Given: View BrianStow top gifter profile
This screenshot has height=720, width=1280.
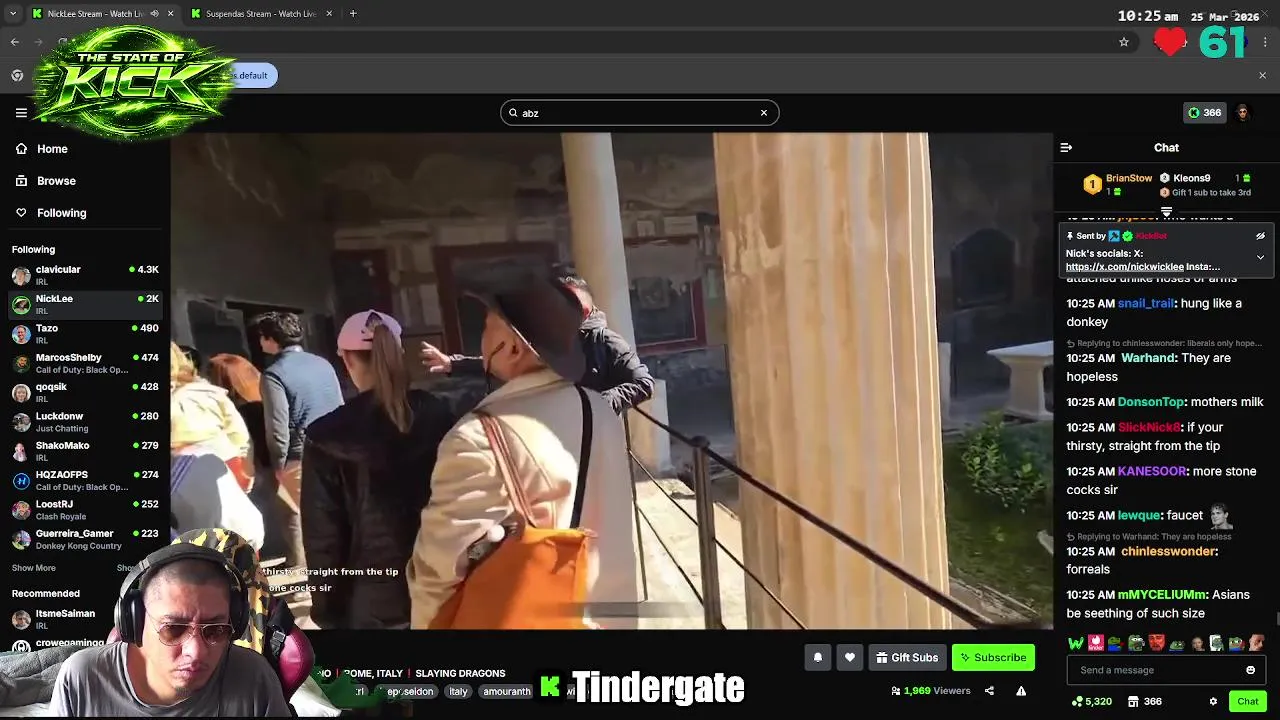Looking at the screenshot, I should click(1129, 178).
